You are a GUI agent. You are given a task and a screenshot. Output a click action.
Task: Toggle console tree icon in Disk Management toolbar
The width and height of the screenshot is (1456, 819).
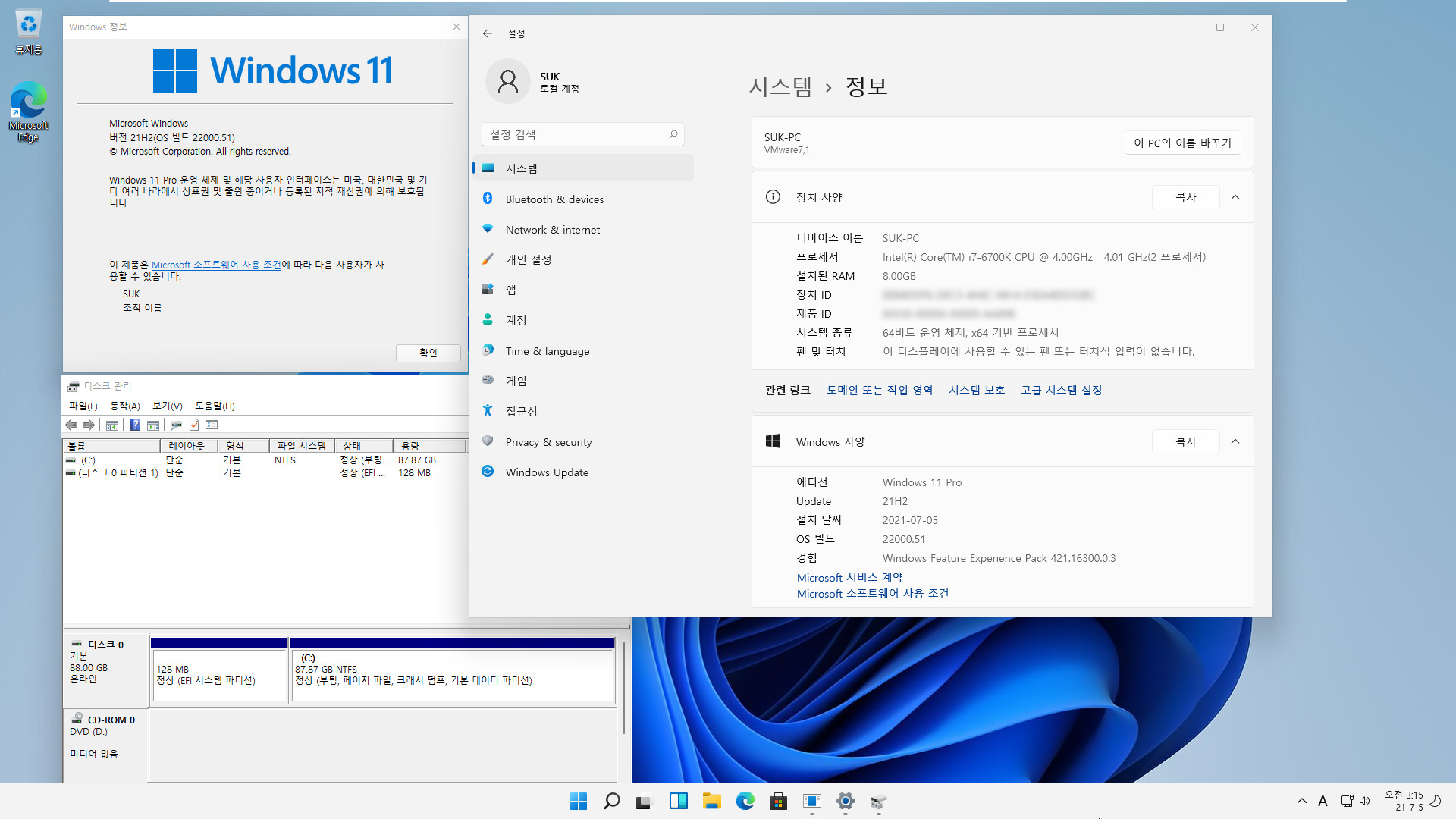tap(112, 425)
